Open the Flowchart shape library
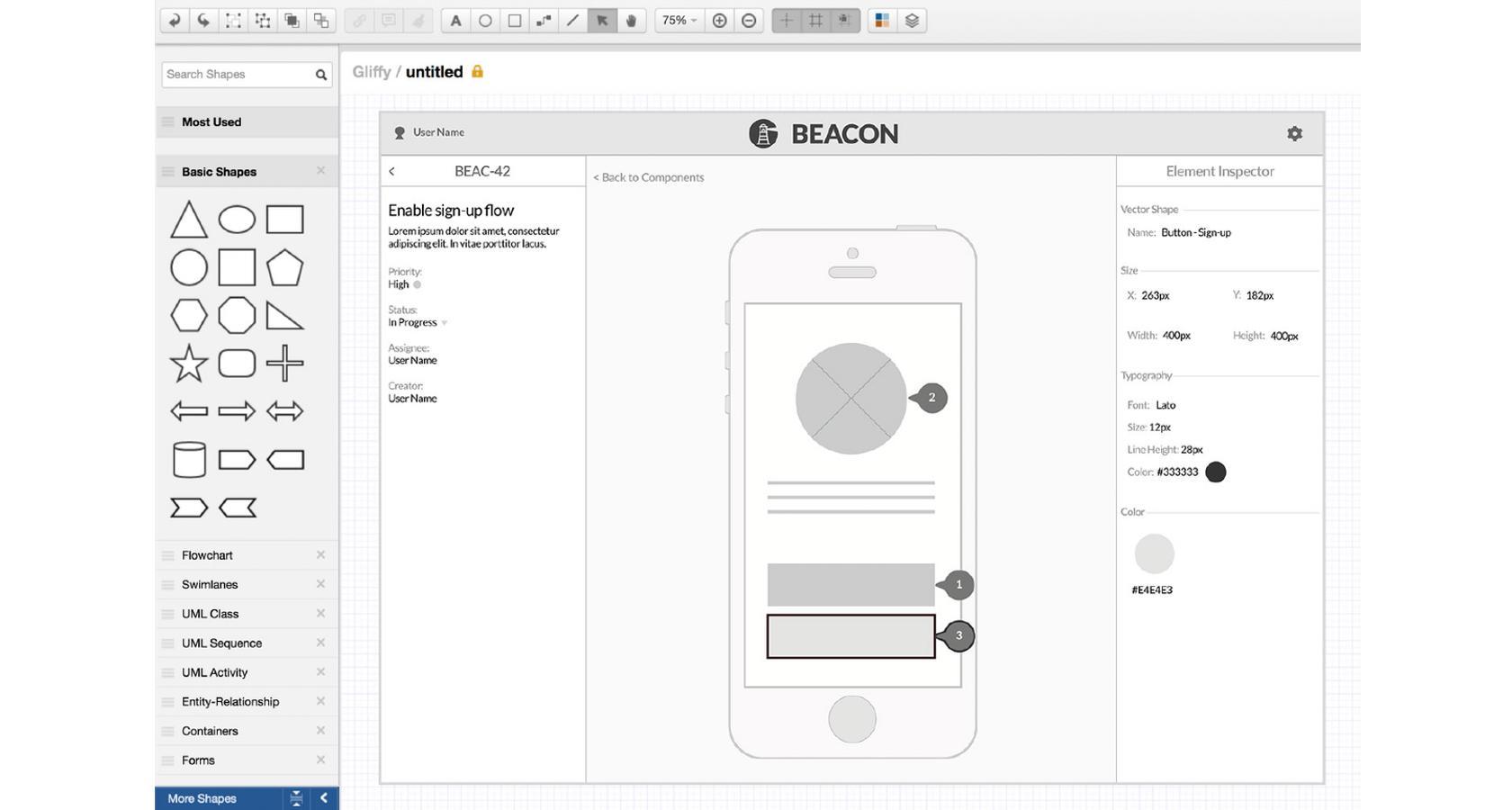Screen dimensions: 1512x810 (x=207, y=555)
